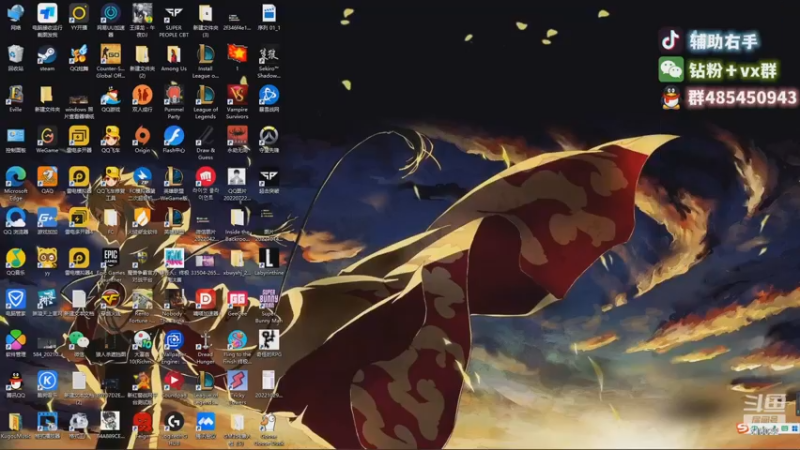Open the colorful clover 软件管理 icon
The height and width of the screenshot is (450, 800).
coord(15,341)
